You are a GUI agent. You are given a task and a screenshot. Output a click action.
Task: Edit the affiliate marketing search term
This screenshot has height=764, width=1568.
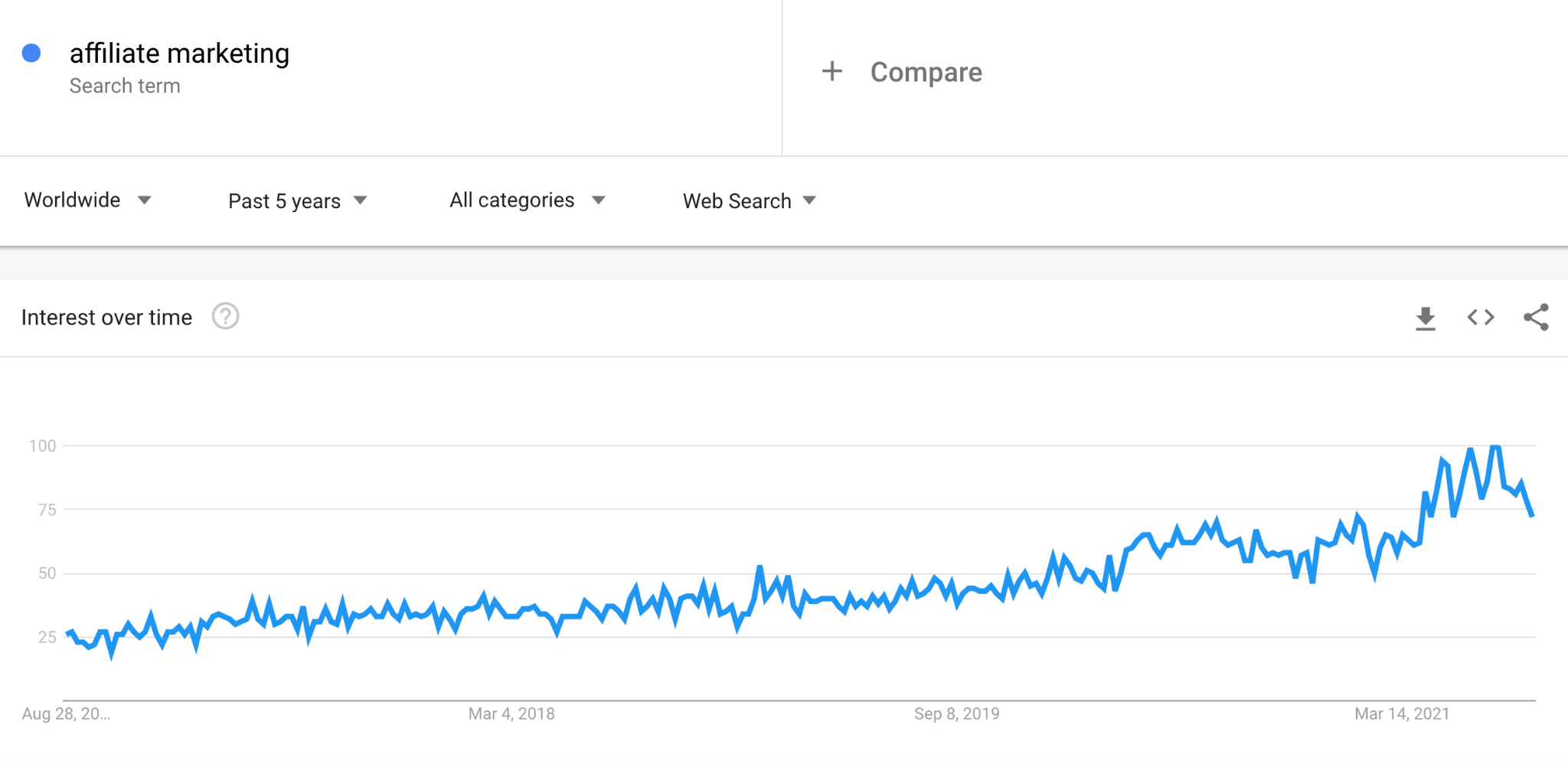click(x=179, y=54)
